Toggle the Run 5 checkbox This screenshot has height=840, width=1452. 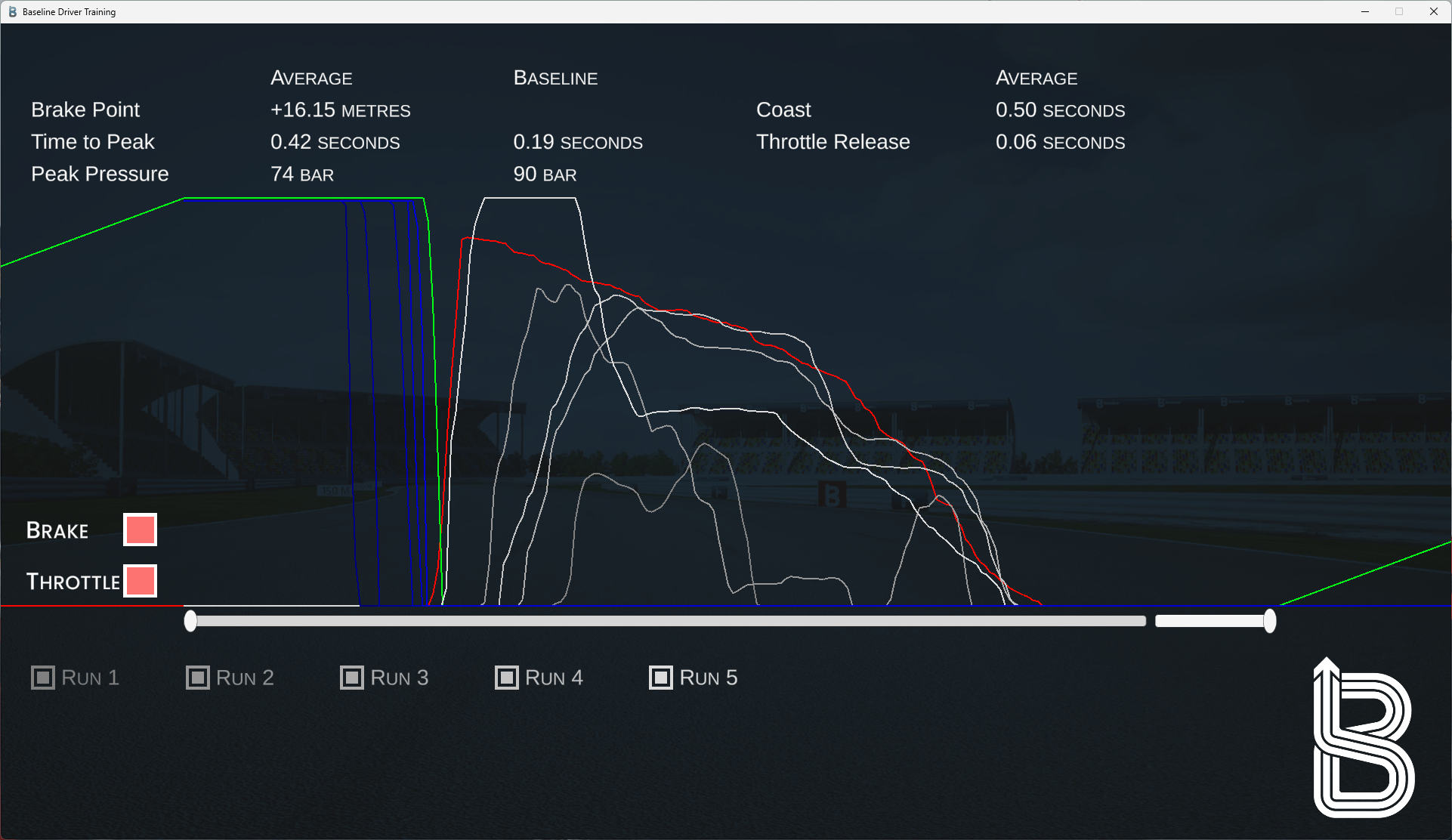661,678
